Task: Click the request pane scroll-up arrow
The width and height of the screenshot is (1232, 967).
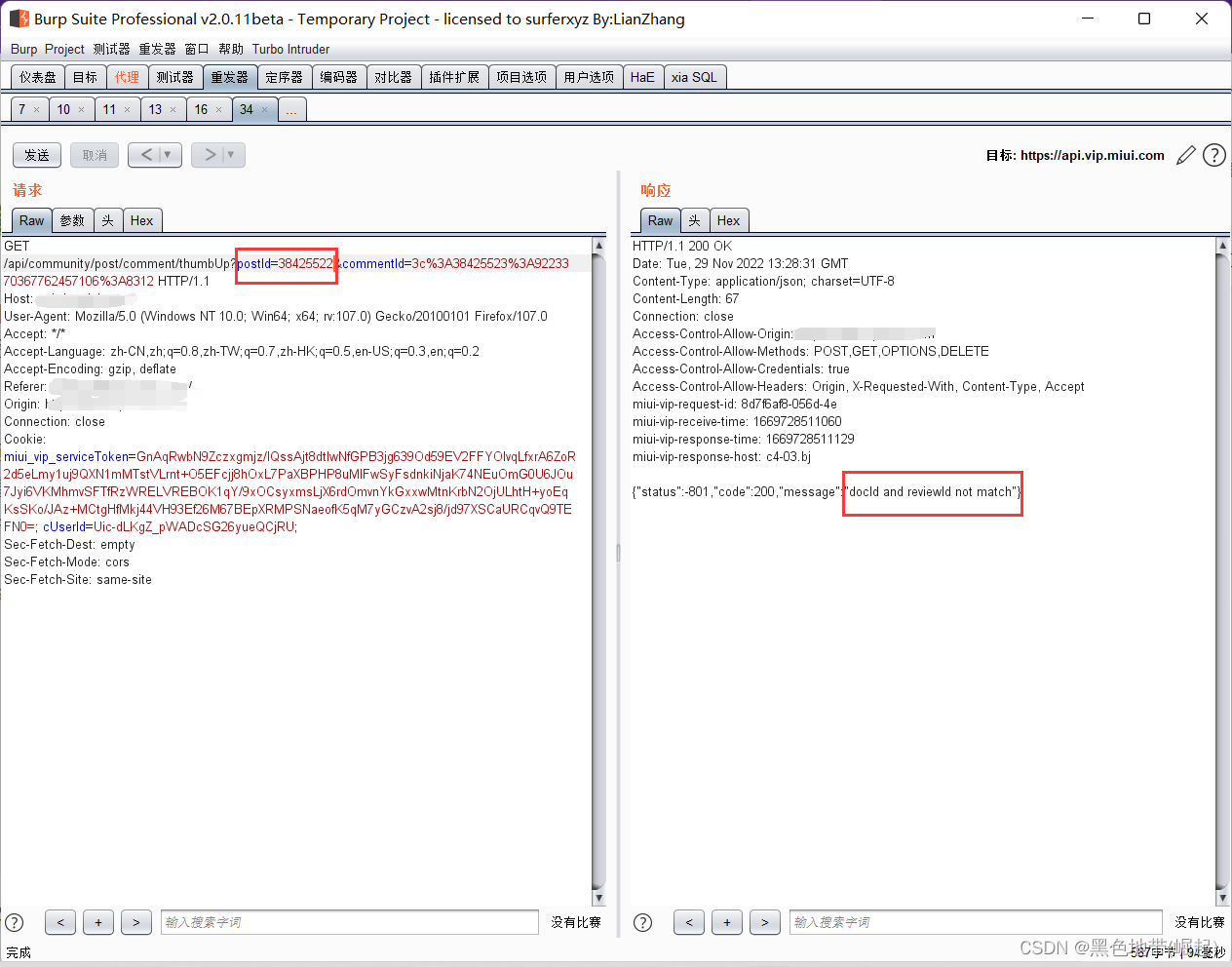Action: click(x=598, y=246)
